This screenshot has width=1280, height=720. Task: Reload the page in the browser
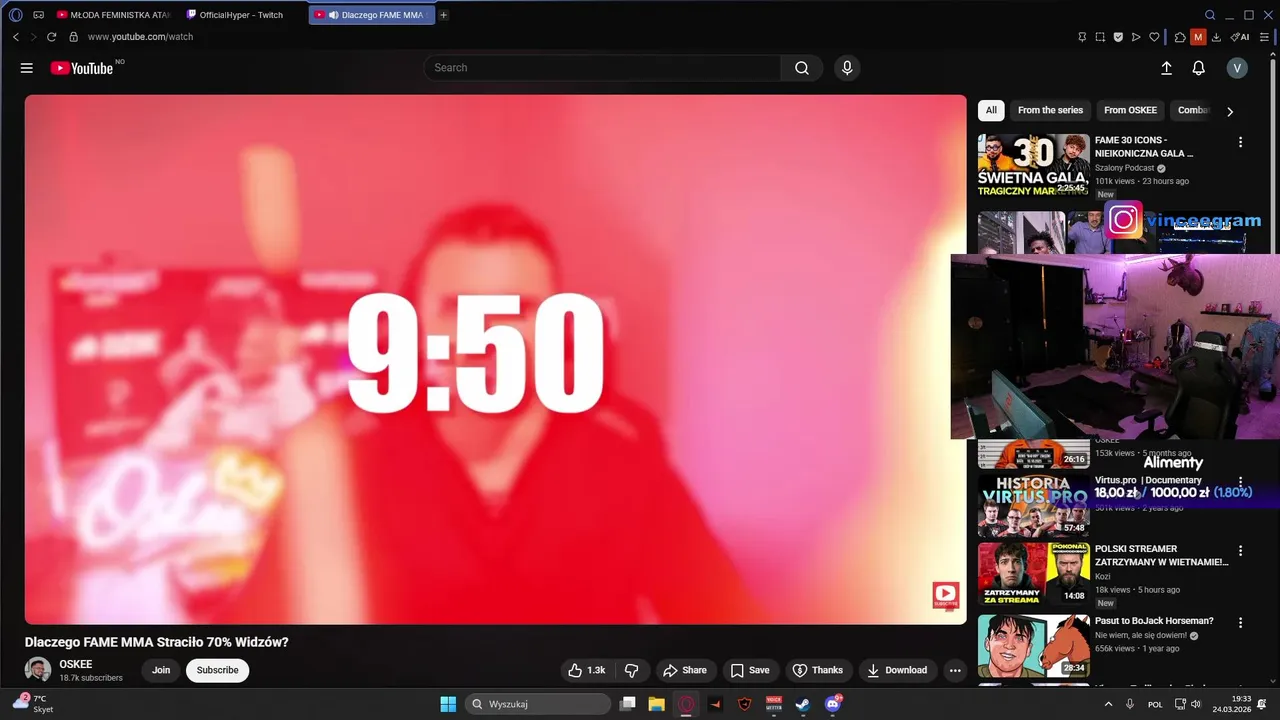point(52,37)
